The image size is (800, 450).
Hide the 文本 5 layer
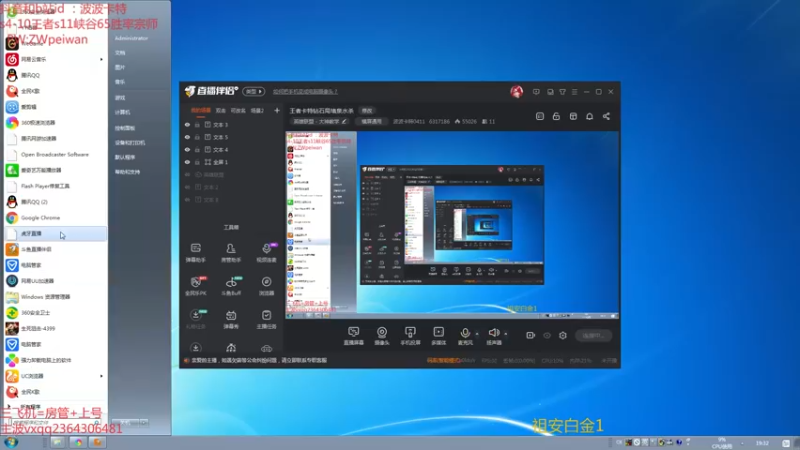click(187, 137)
